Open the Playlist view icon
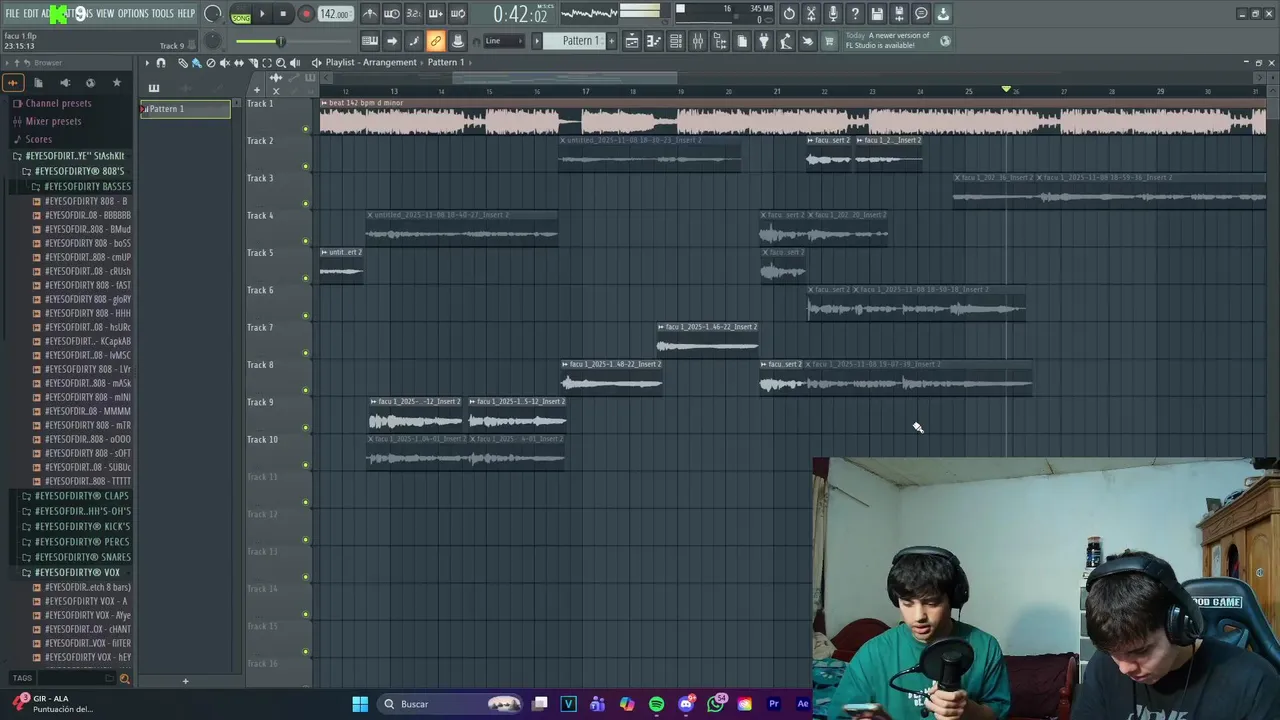 coord(632,41)
